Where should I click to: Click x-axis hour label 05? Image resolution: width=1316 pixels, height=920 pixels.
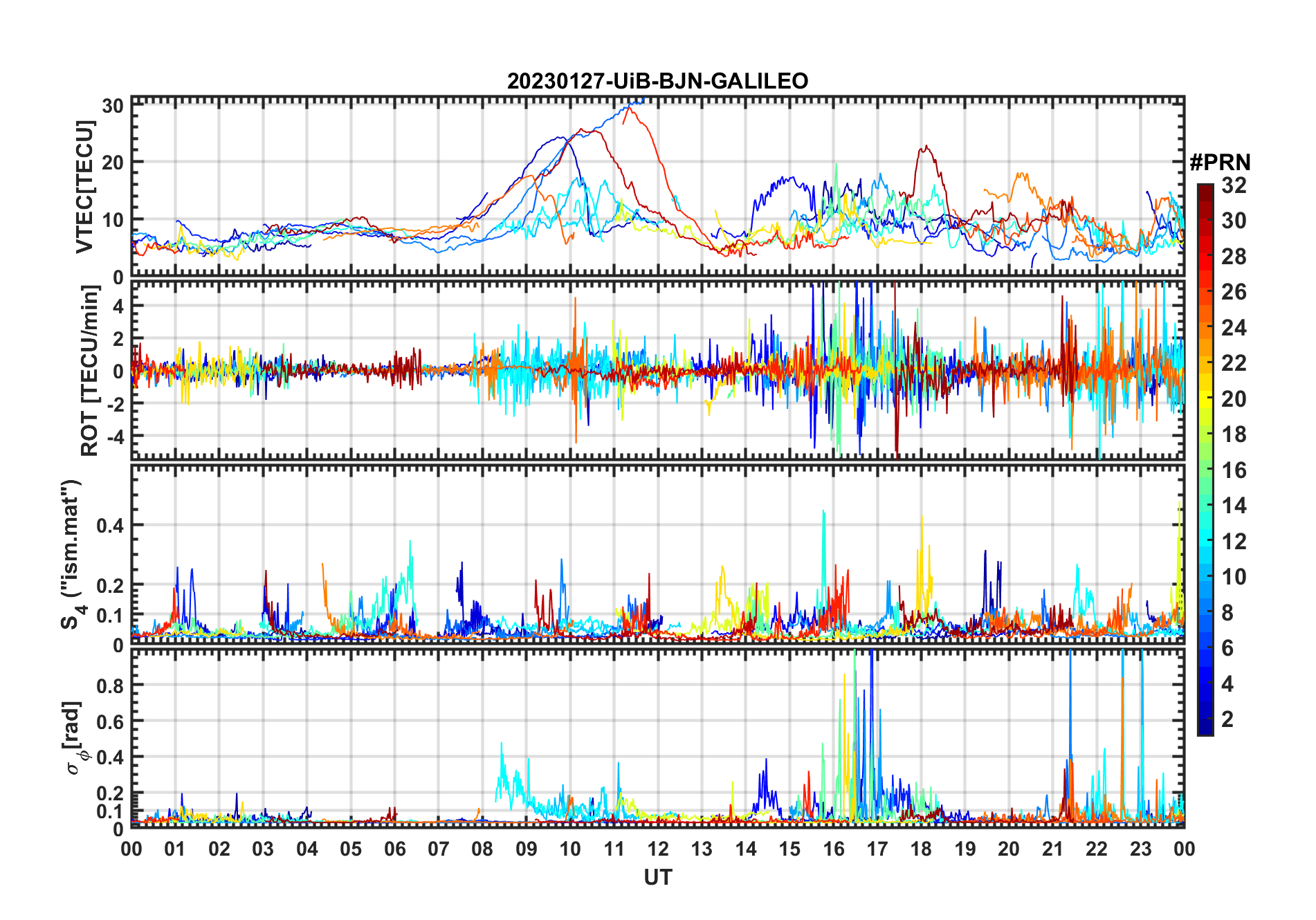(x=351, y=849)
